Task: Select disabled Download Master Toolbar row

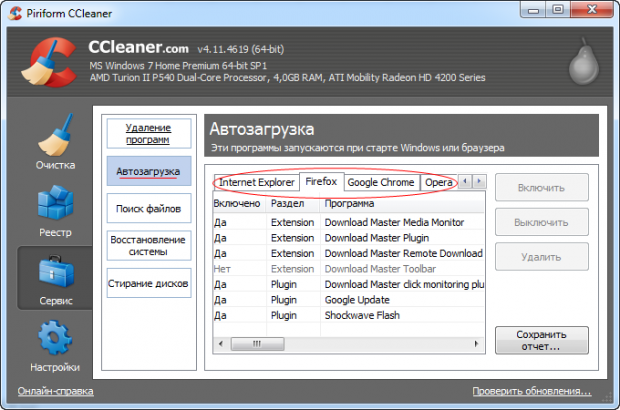Action: click(348, 269)
